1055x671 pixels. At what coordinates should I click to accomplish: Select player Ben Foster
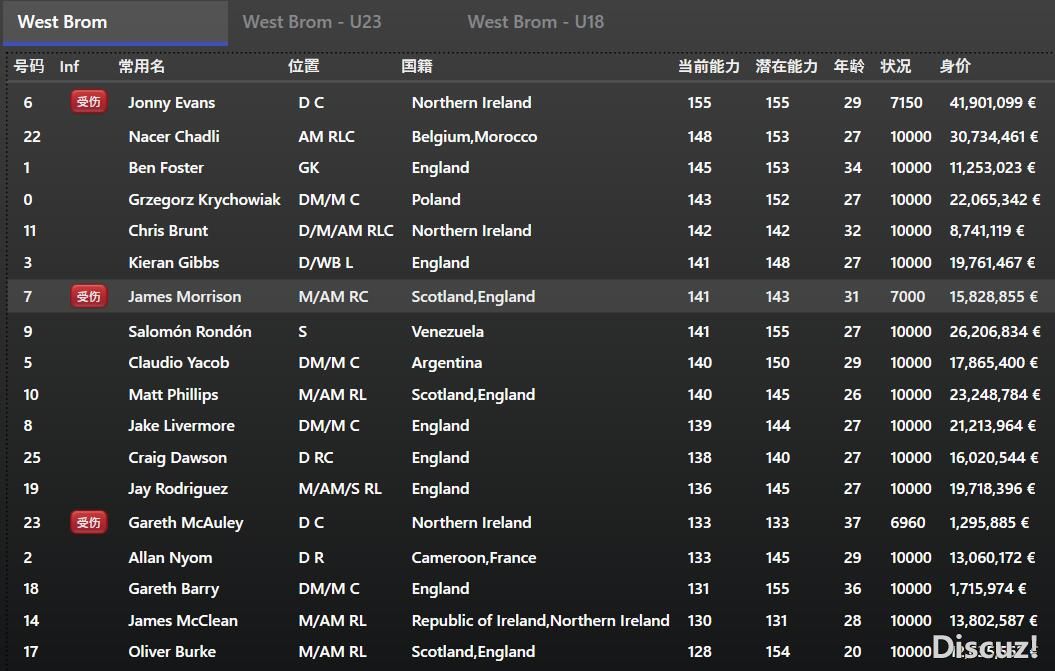coord(166,168)
